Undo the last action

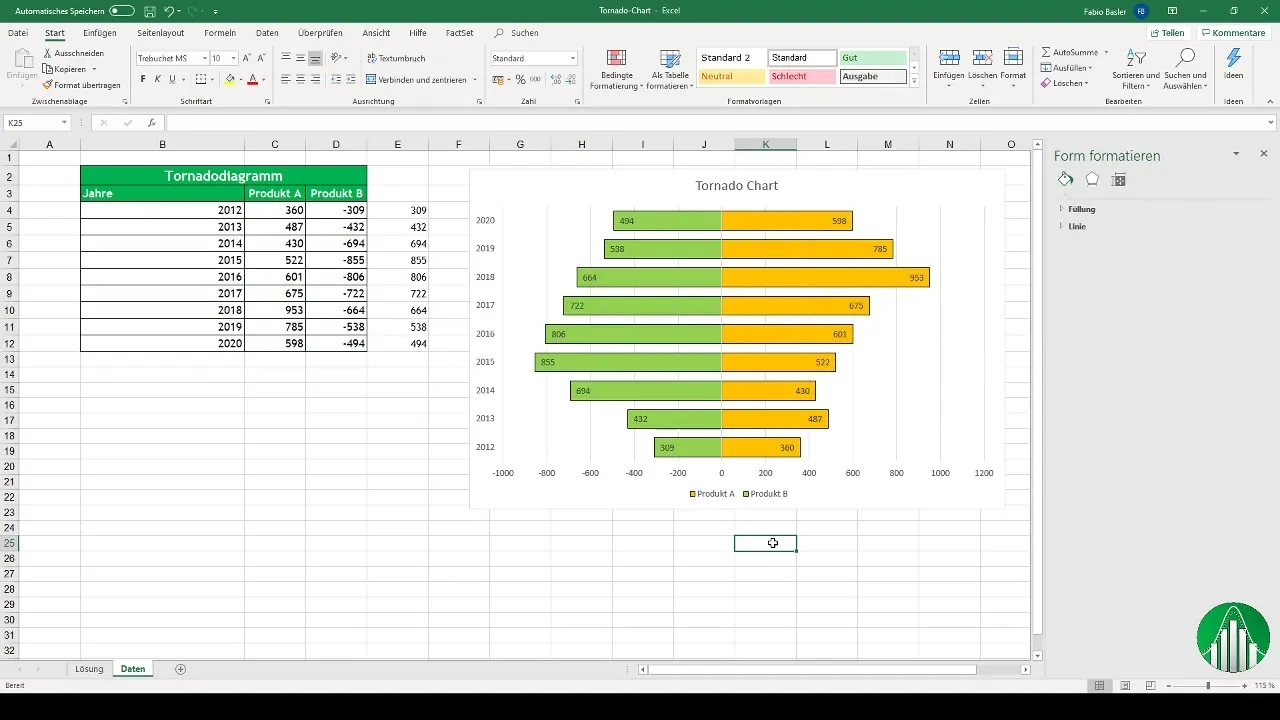169,10
